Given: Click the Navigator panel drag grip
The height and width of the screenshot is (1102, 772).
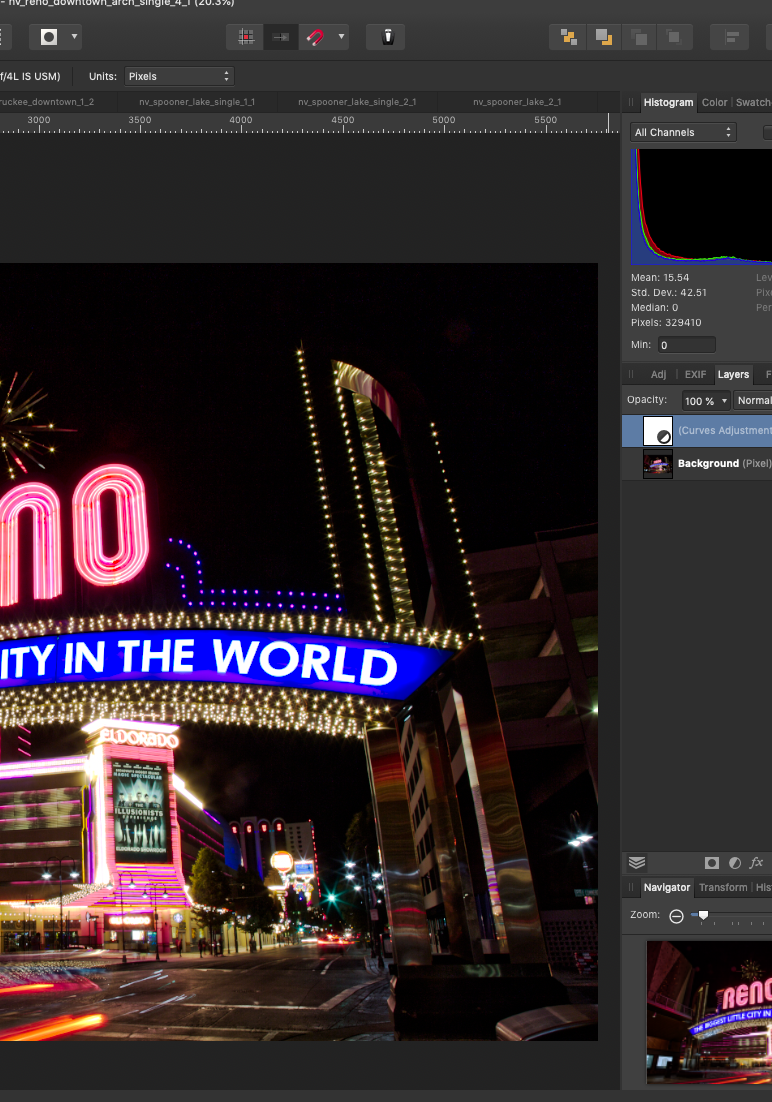Looking at the screenshot, I should 631,888.
